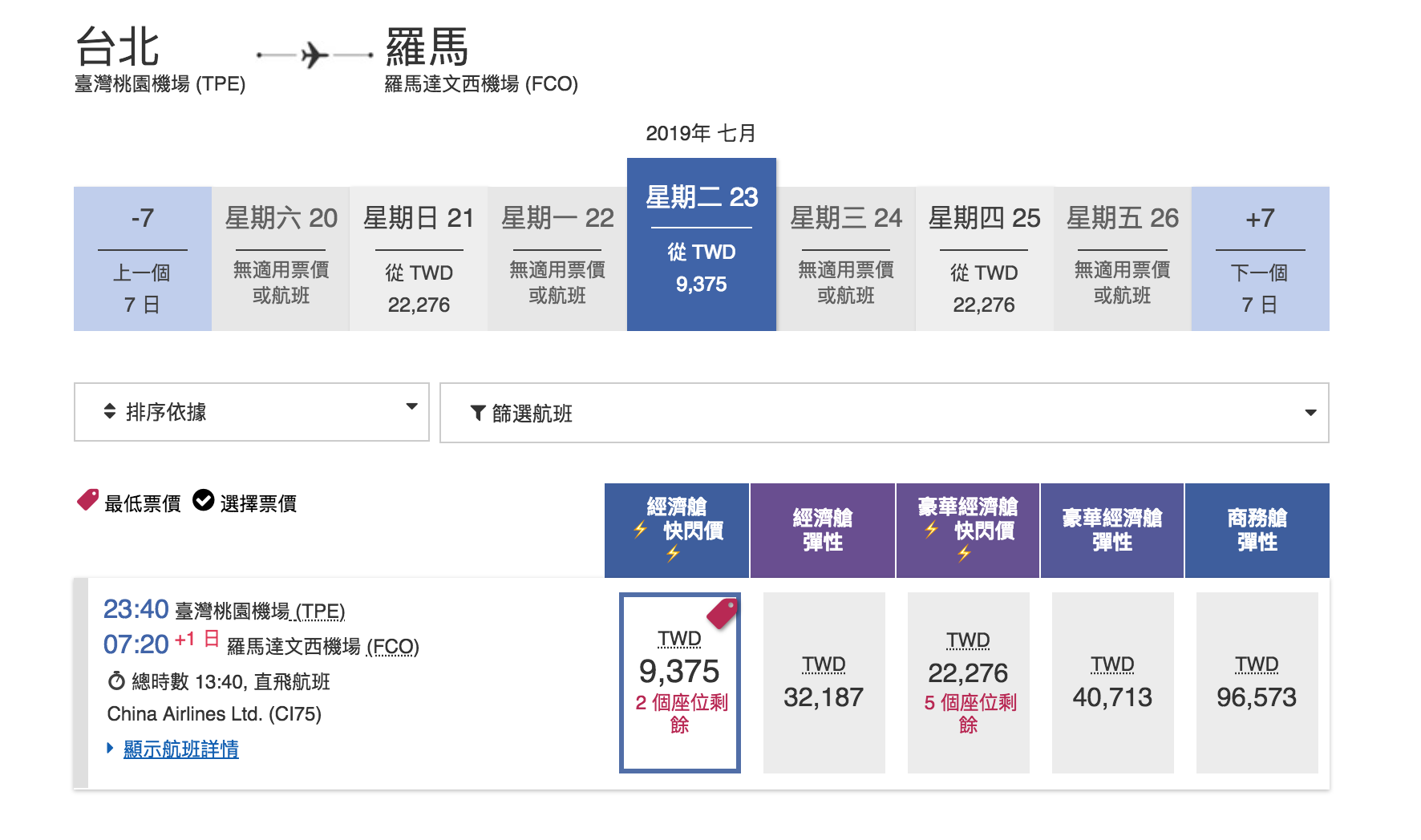Click 商務艙 彈性 column header
Viewport: 1421px width, 840px height.
point(1257,531)
